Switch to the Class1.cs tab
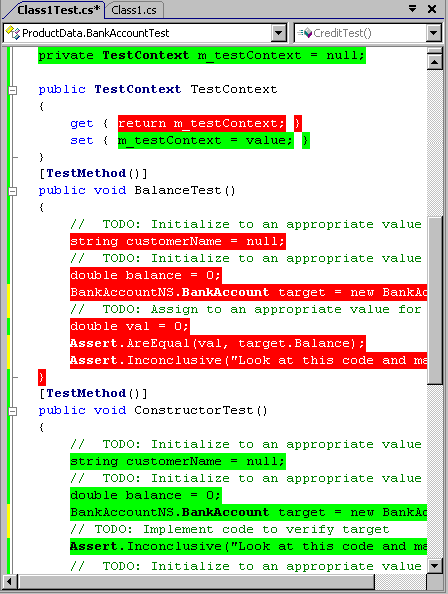 [x=134, y=10]
